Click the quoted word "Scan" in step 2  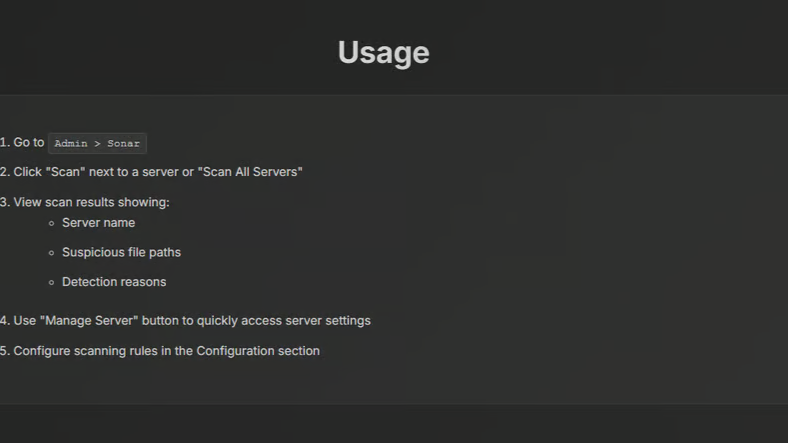point(65,172)
